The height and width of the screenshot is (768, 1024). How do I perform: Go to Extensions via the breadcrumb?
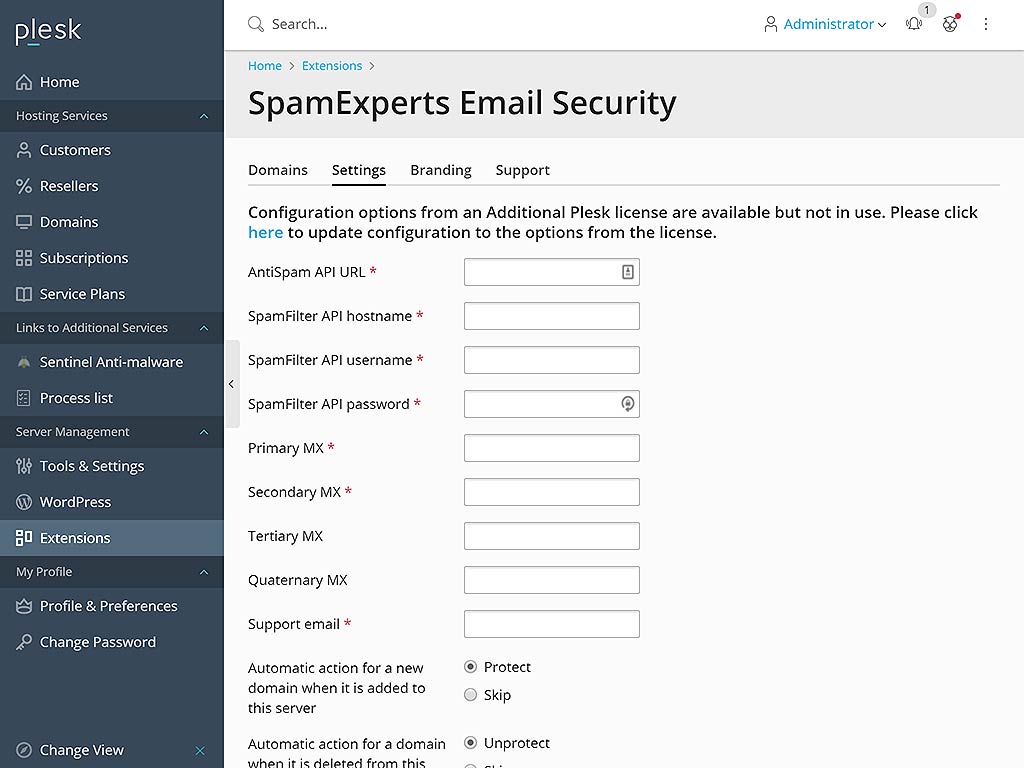[x=332, y=65]
